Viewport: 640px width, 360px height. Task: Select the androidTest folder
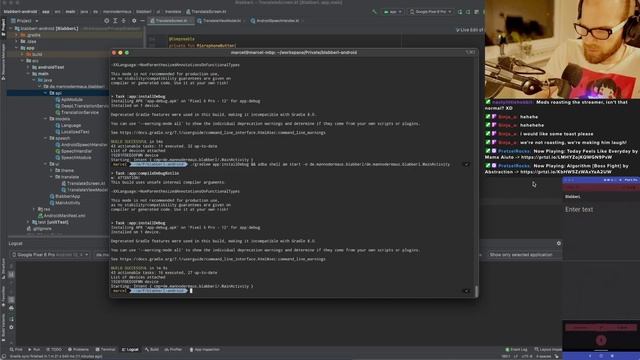48,67
